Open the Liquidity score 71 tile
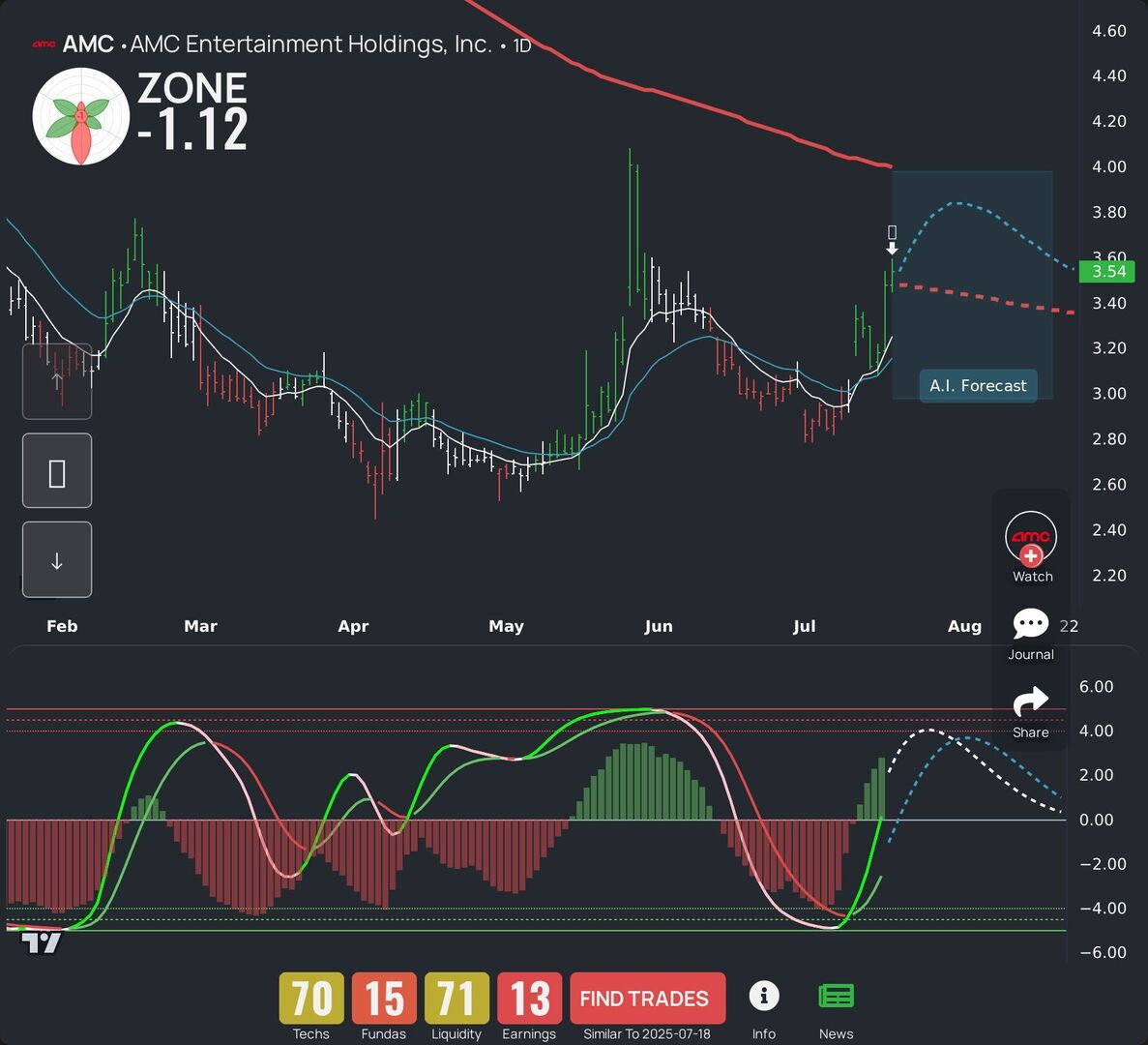Screen dimensions: 1148x1045 tap(456, 998)
